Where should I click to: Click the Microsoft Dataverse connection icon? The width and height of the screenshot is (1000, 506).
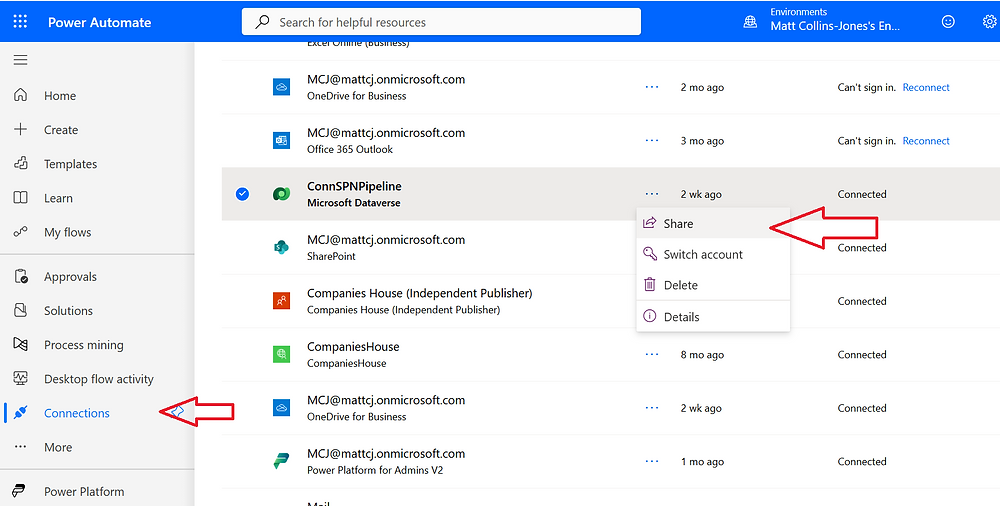pos(281,194)
